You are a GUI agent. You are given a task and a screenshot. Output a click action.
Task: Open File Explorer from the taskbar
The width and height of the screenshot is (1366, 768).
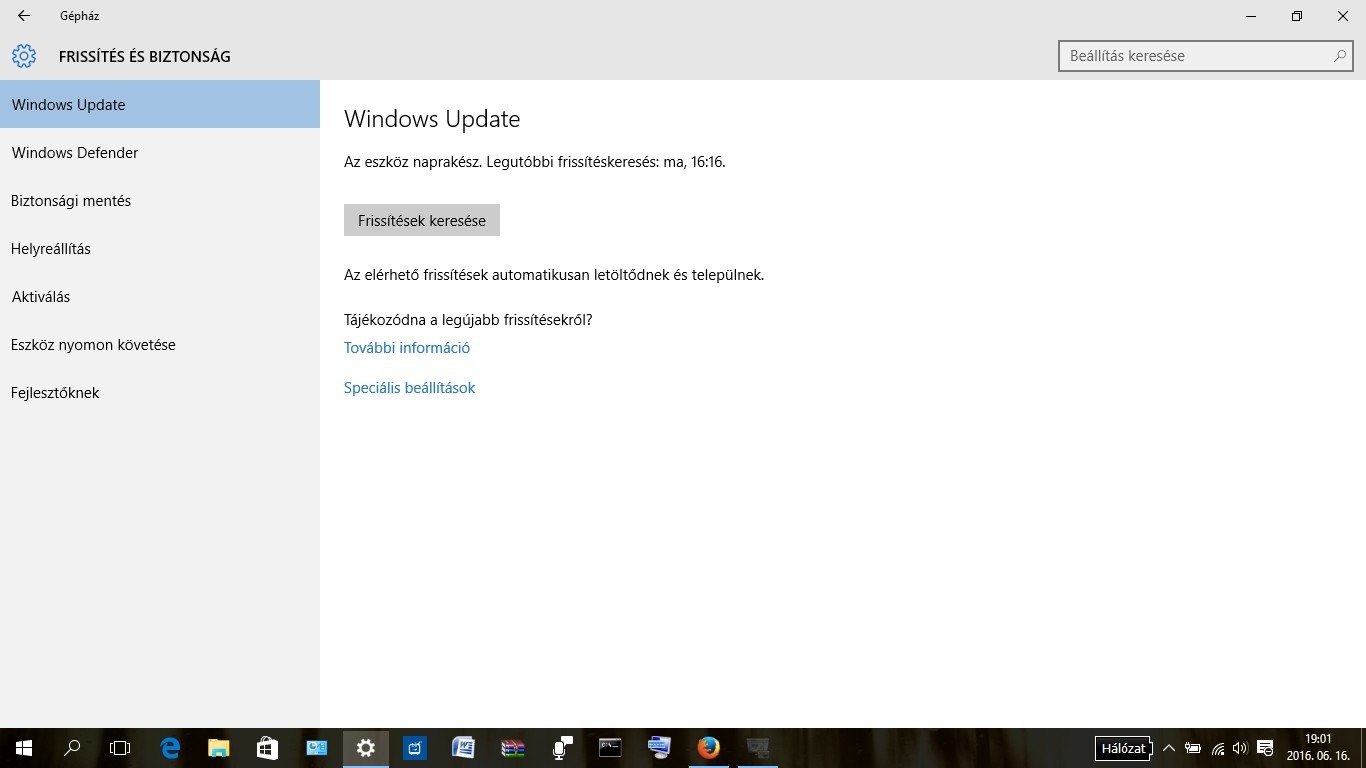[219, 748]
